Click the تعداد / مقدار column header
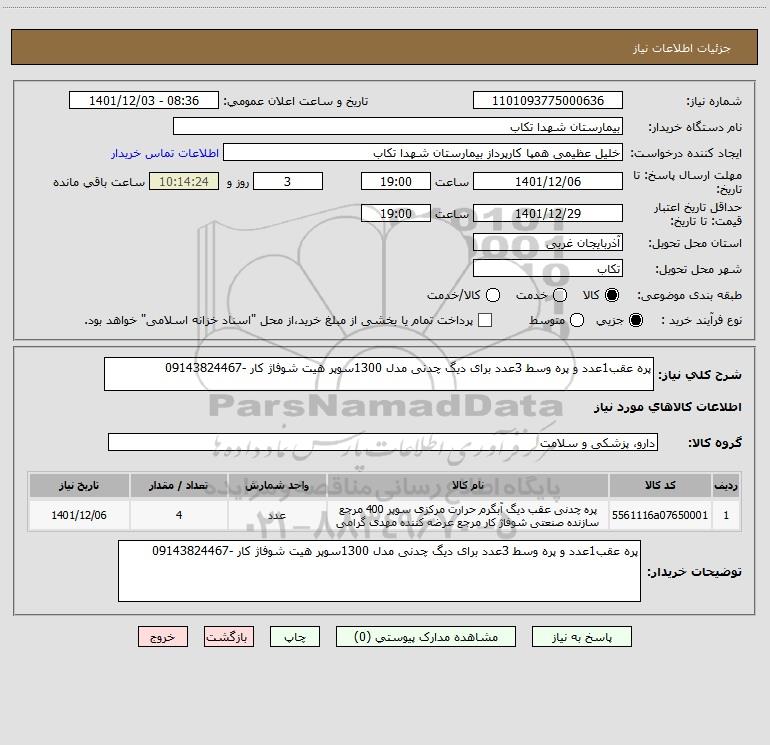770x745 pixels. [179, 485]
